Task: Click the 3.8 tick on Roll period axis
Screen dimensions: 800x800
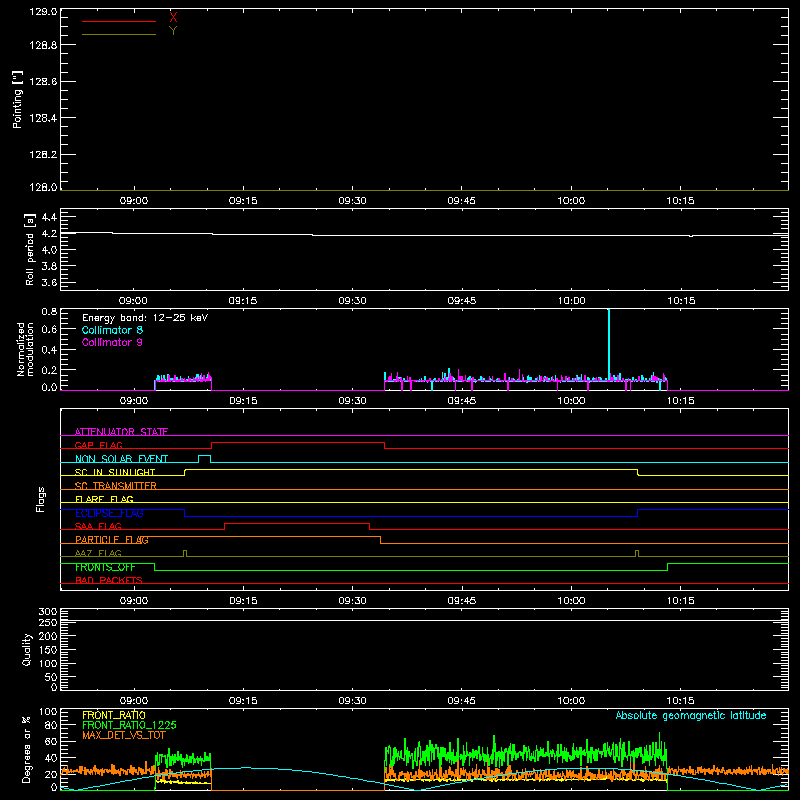Action: [x=49, y=266]
